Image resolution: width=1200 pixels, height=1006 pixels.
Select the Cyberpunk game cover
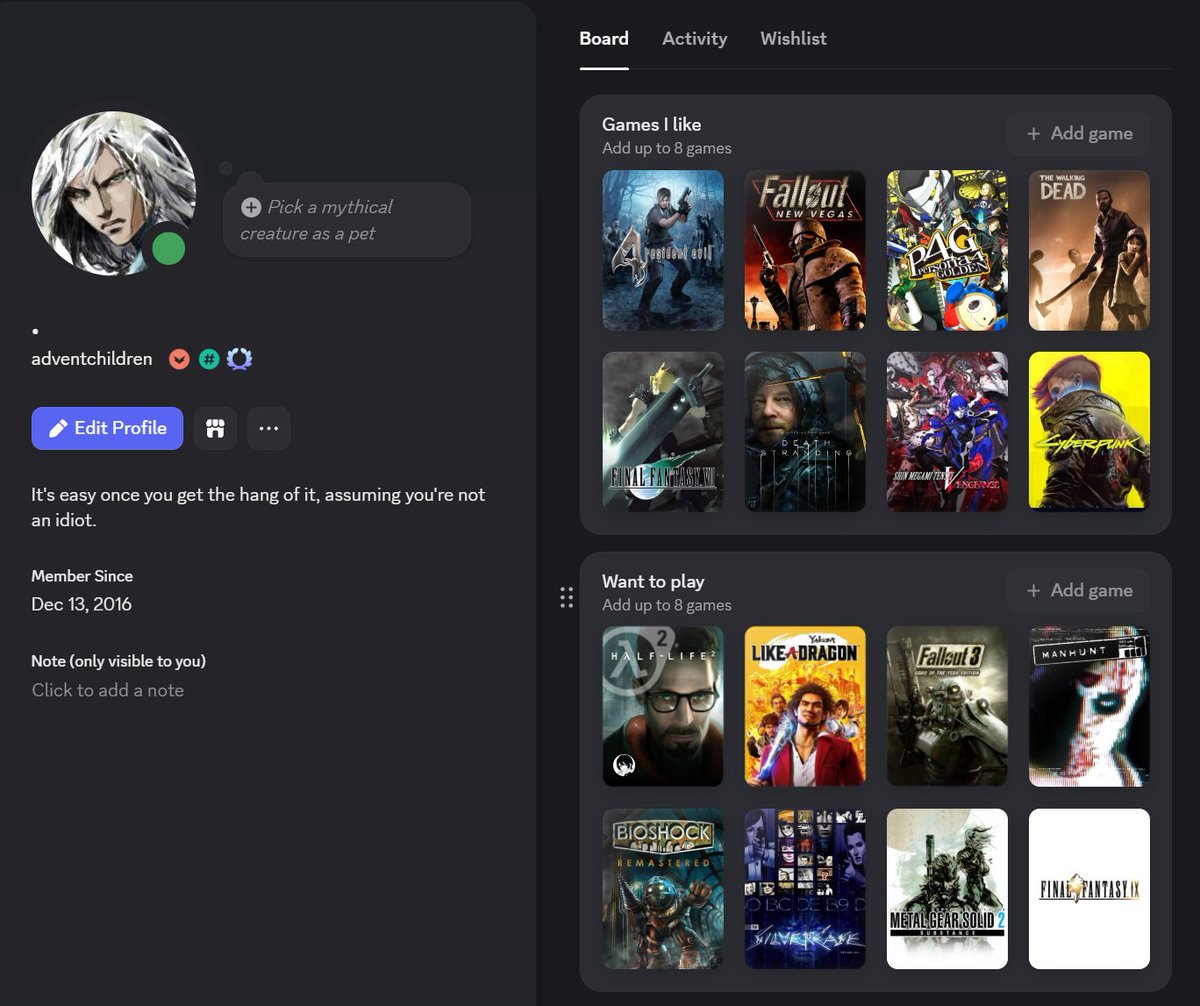pos(1089,432)
